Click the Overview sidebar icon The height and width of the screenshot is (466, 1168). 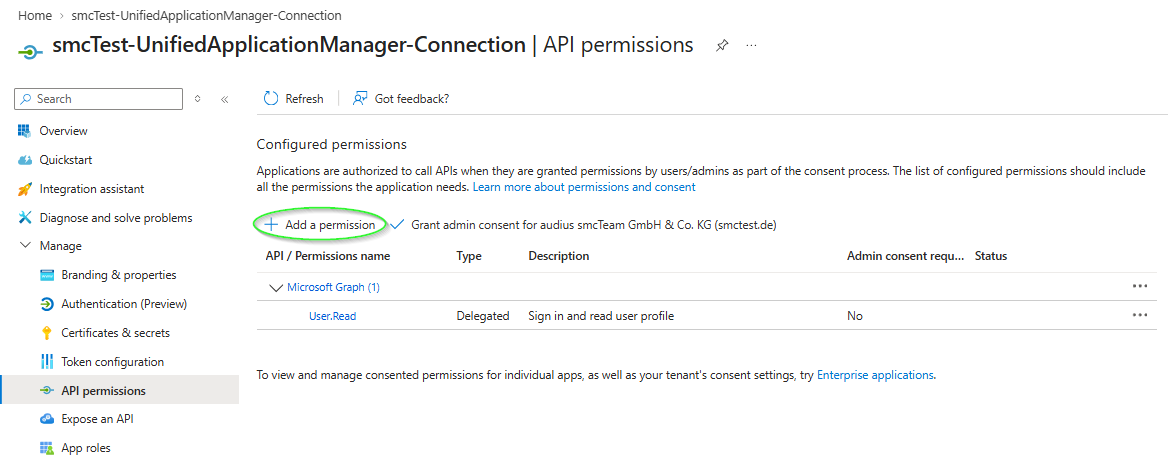(x=25, y=131)
